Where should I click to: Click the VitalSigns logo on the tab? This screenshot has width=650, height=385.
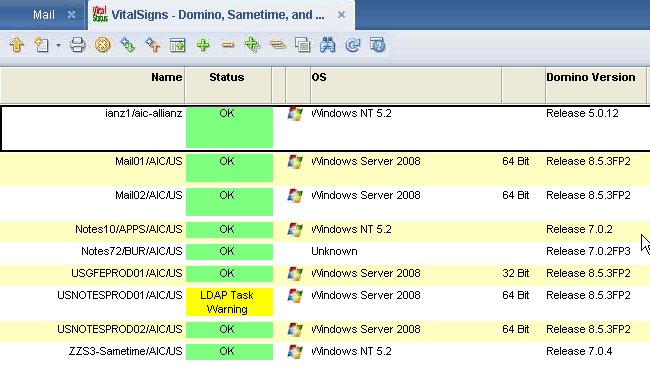click(100, 14)
